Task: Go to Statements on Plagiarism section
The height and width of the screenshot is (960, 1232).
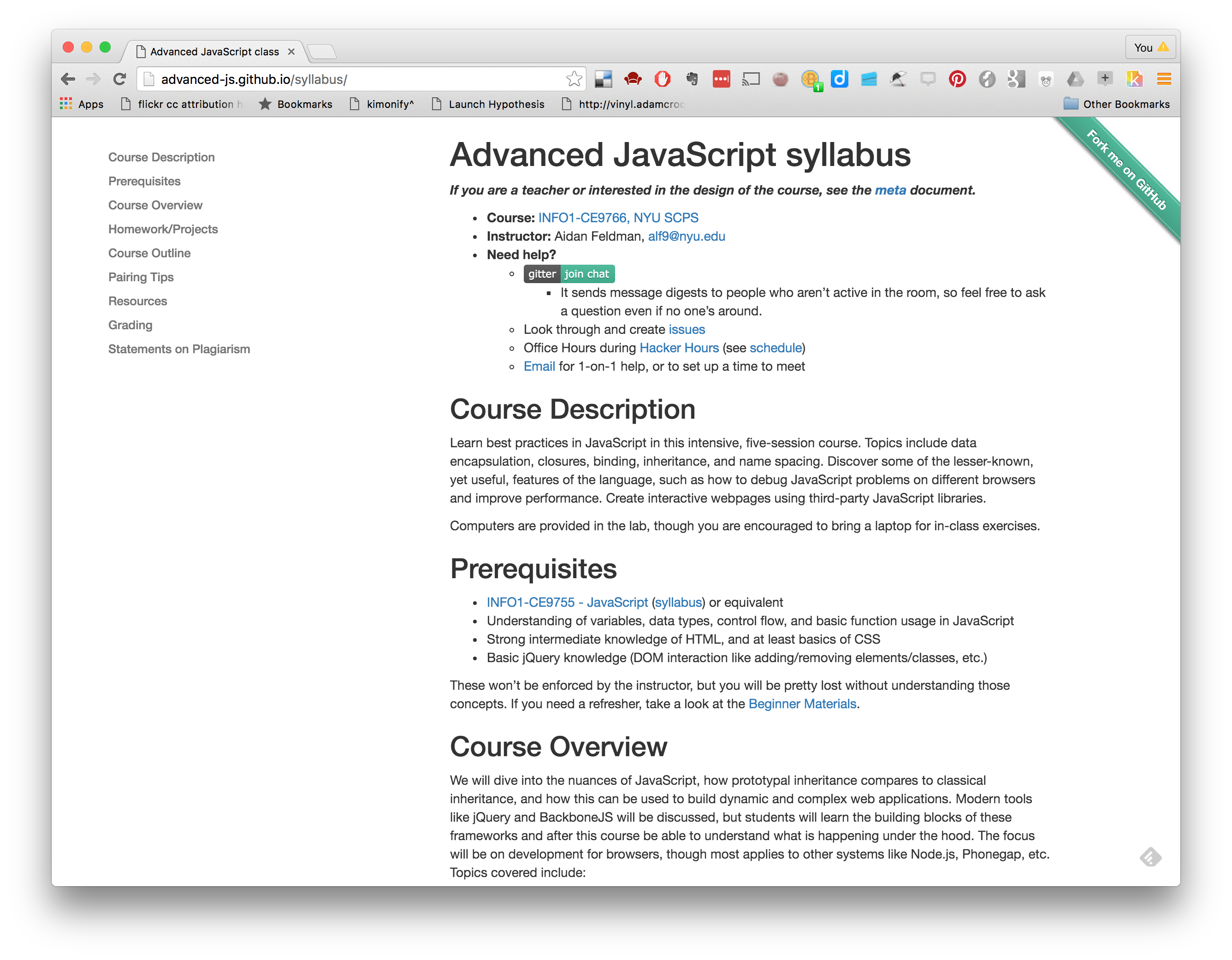Action: coord(179,349)
